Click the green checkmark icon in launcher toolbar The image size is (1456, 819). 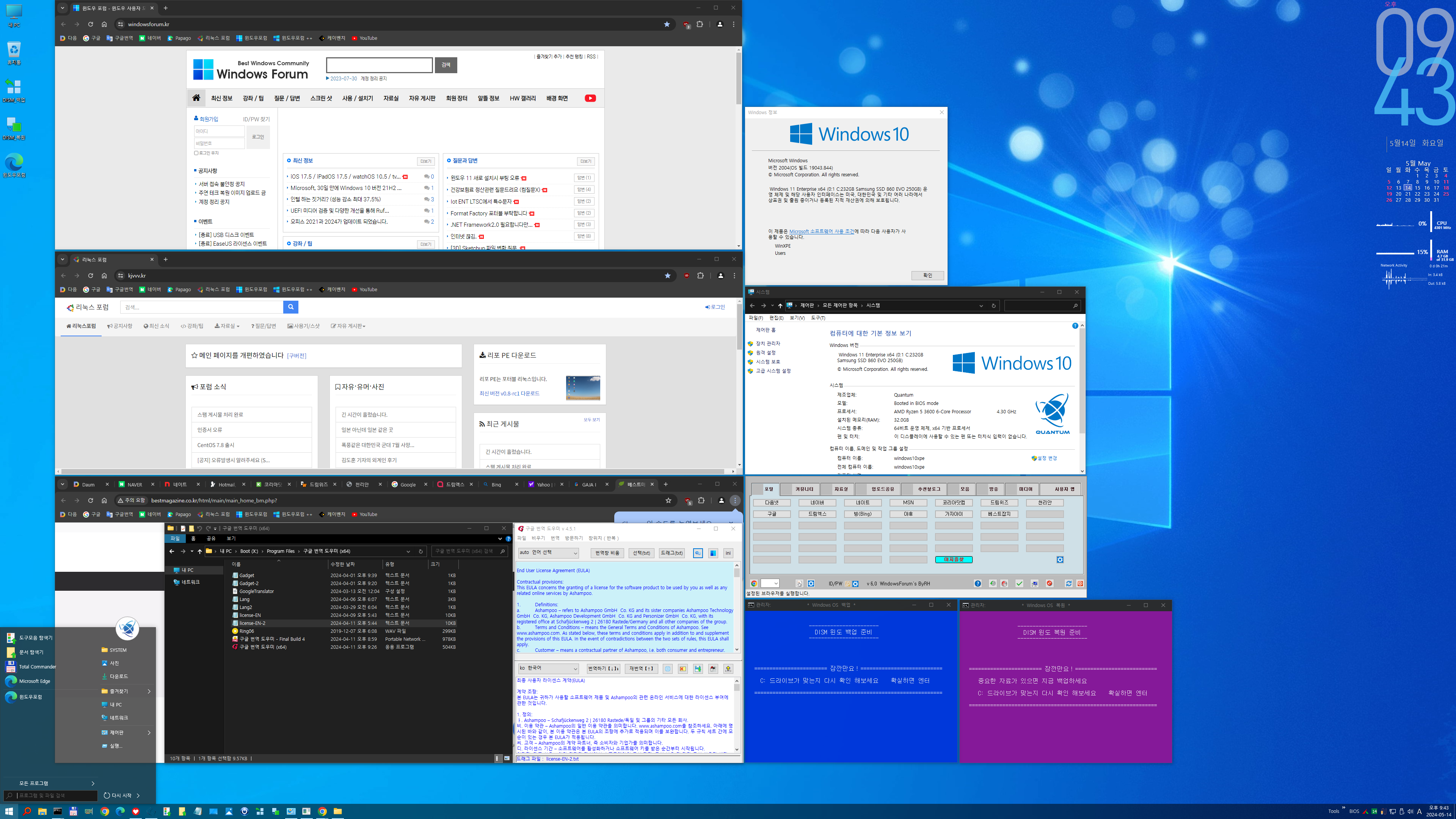click(1019, 583)
